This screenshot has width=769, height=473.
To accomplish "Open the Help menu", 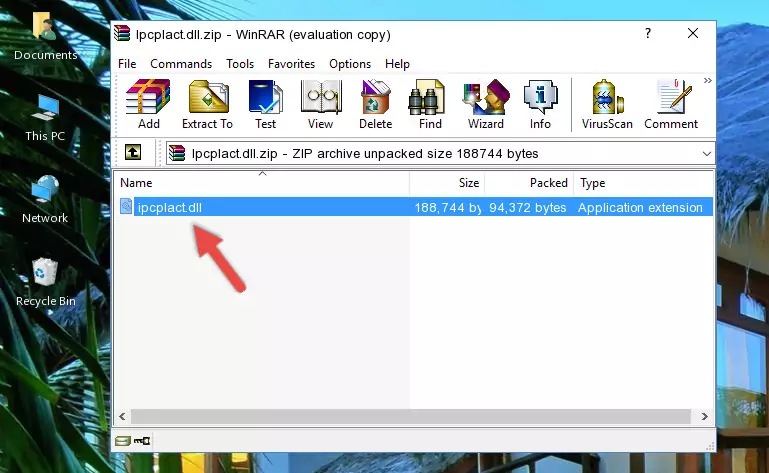I will (x=397, y=64).
